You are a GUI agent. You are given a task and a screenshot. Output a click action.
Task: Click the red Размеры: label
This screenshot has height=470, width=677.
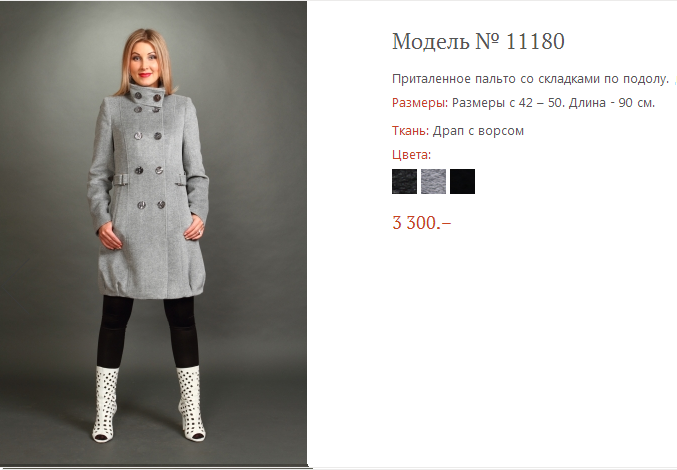click(x=420, y=103)
